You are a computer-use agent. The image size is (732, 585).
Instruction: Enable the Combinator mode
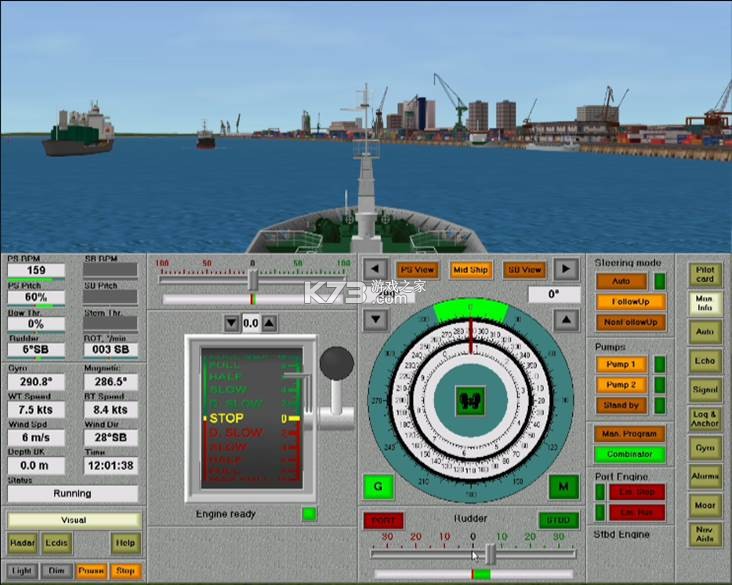[629, 454]
